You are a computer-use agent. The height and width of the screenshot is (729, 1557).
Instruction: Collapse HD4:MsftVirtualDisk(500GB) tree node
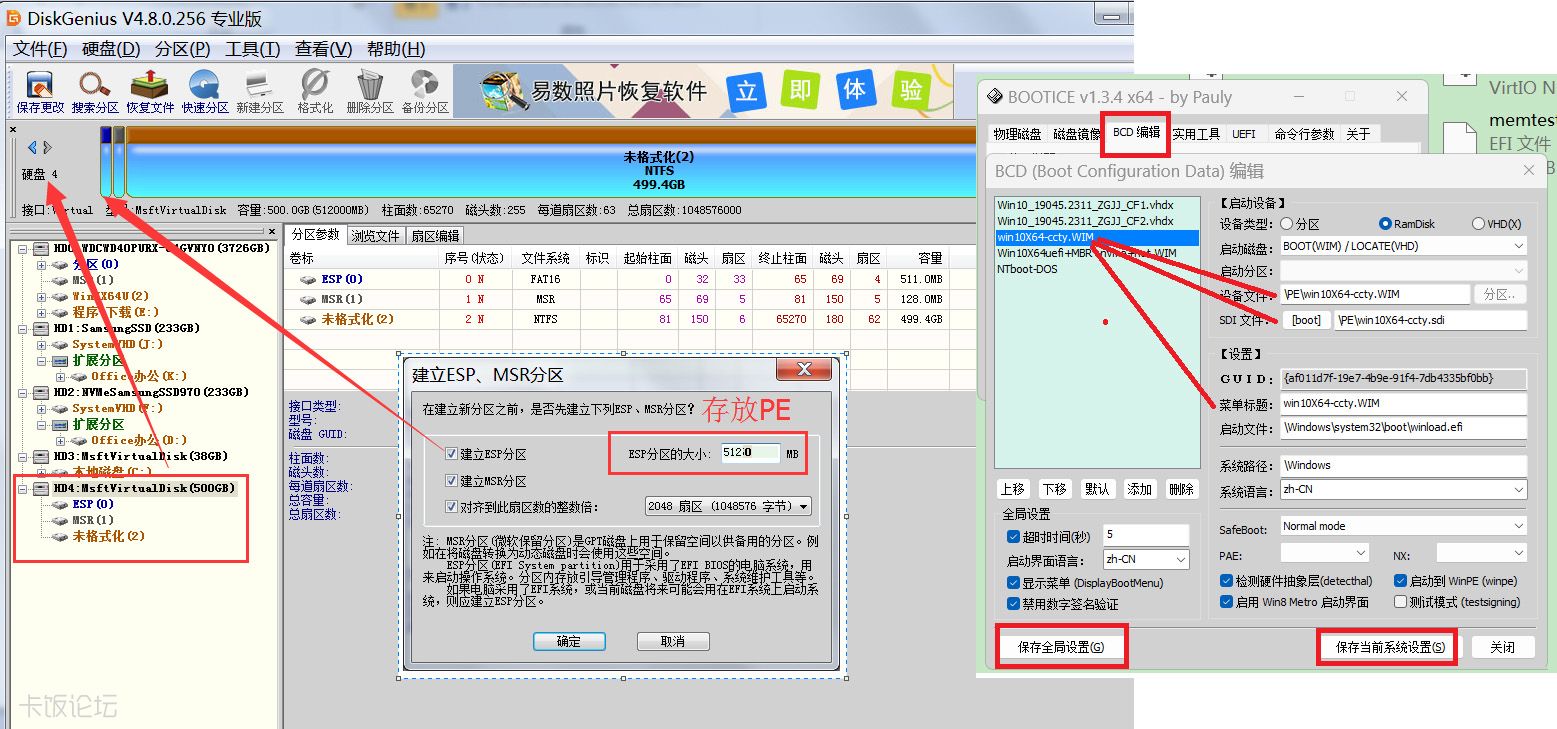coord(24,488)
